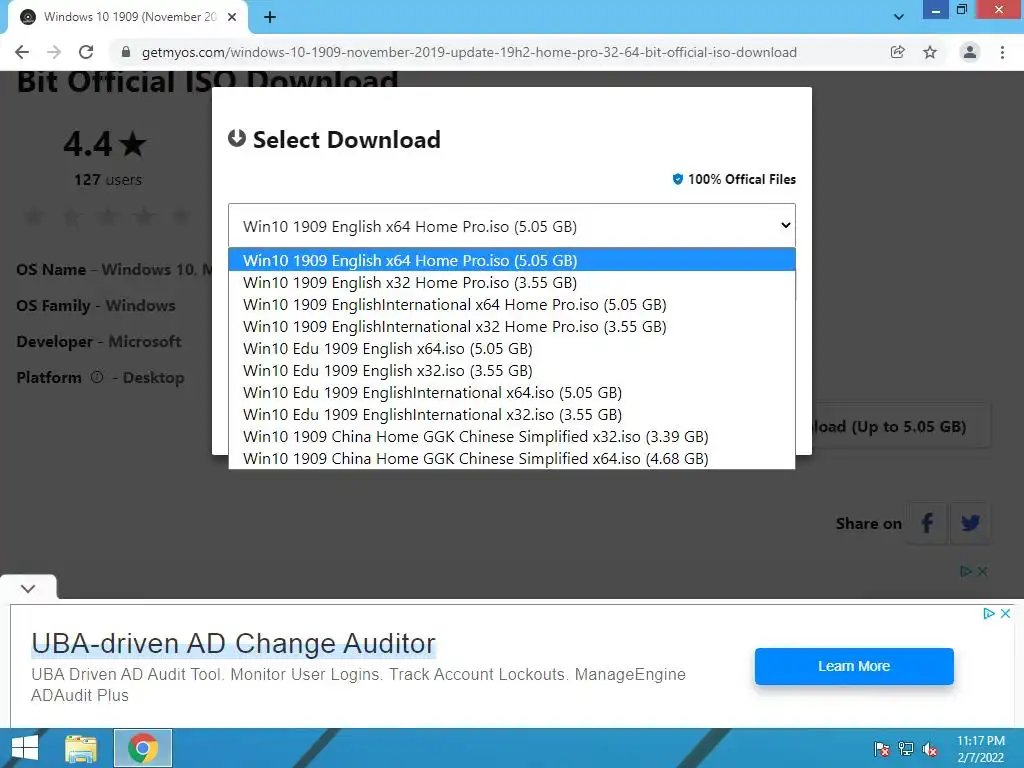Click the 'OS Family - Windows' text

[96, 305]
